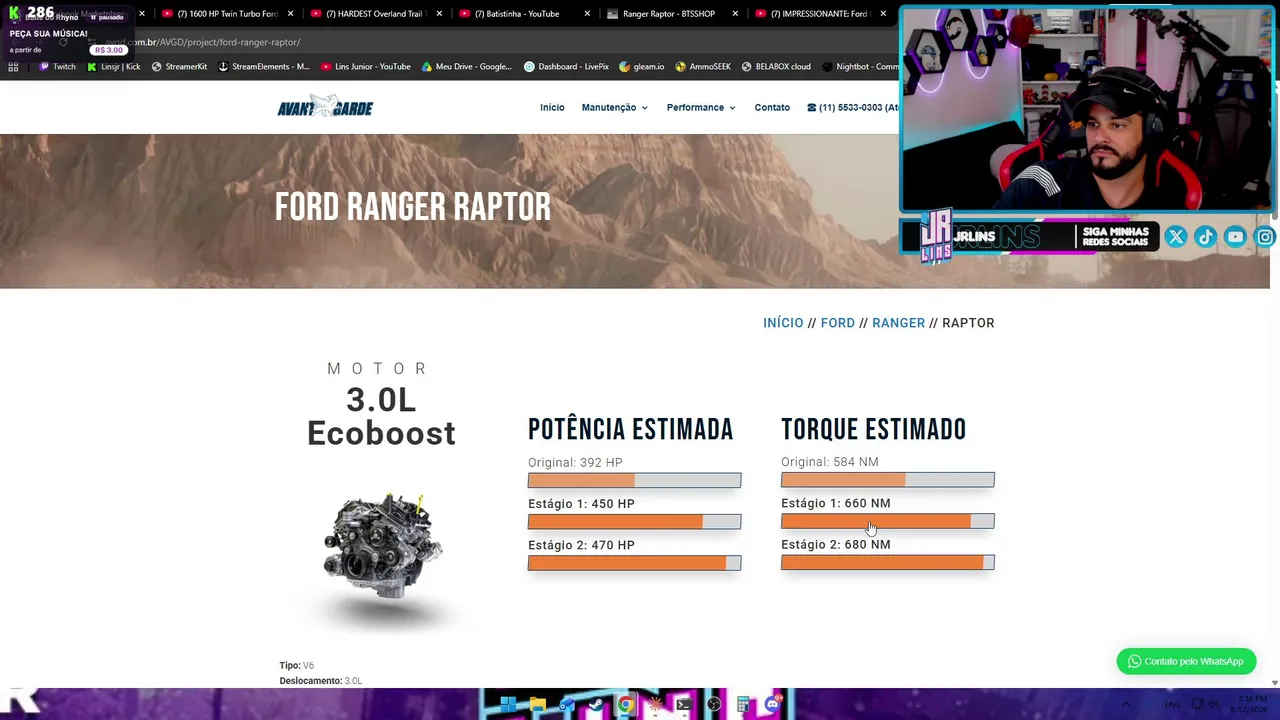Viewport: 1280px width, 720px height.
Task: Click the Original 392 HP power bar
Action: click(634, 480)
